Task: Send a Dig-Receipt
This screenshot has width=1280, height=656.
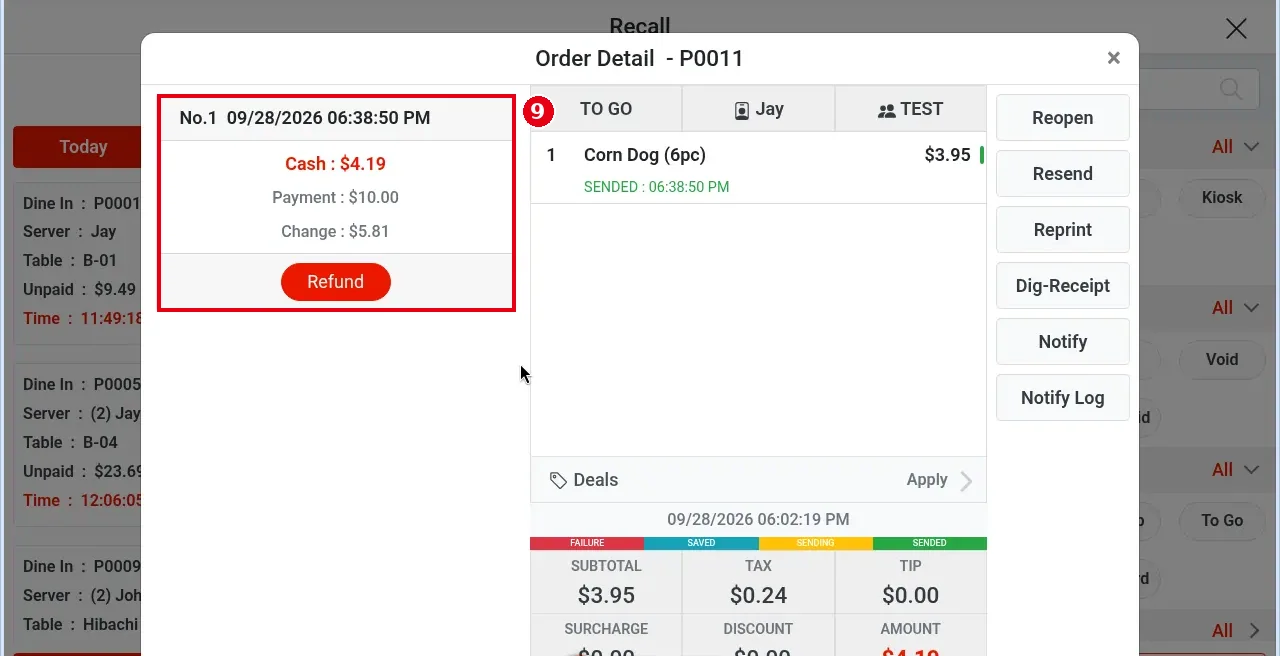Action: coord(1062,286)
